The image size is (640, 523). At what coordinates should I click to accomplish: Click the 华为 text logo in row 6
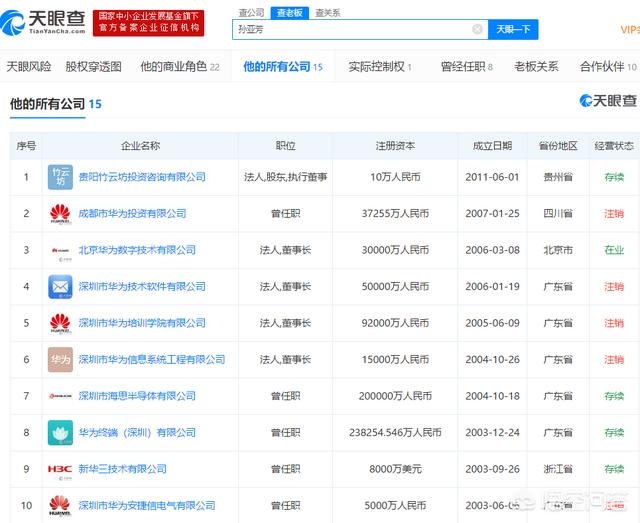[60, 359]
